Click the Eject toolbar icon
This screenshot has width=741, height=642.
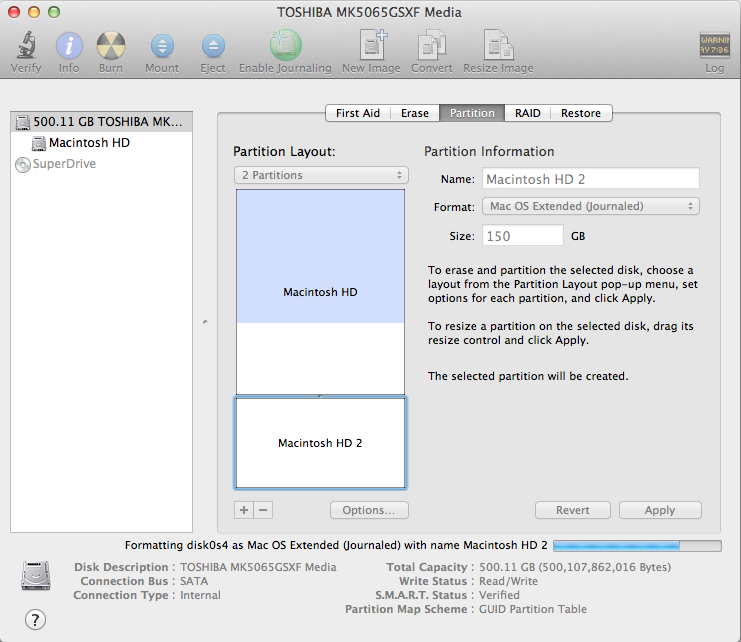[213, 46]
